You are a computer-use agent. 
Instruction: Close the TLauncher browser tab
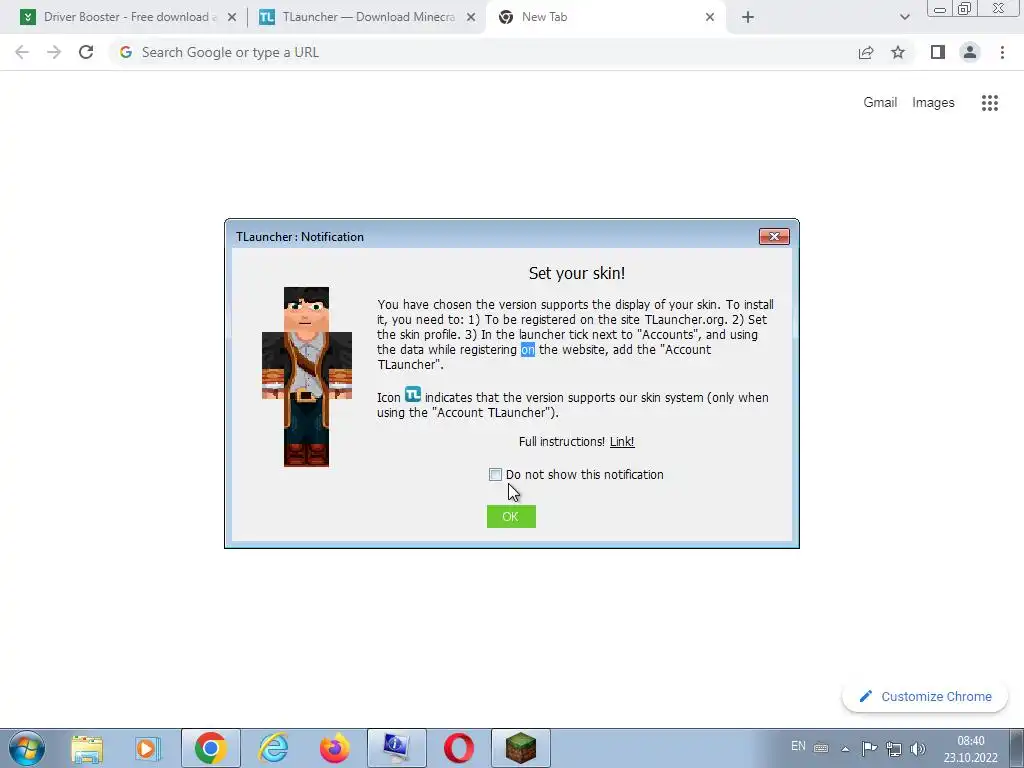click(x=471, y=18)
